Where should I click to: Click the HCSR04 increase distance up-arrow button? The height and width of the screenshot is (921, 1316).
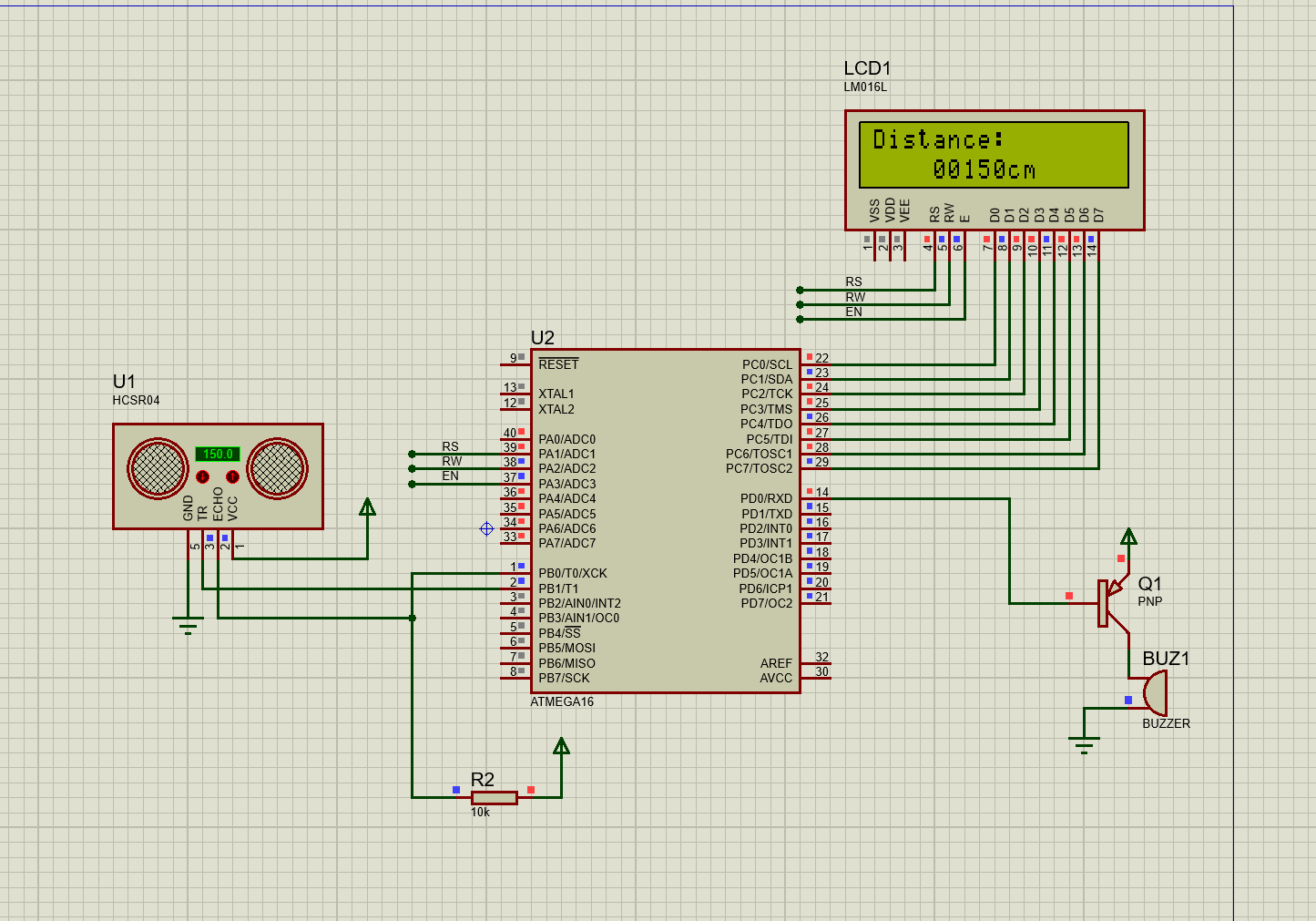tap(232, 476)
